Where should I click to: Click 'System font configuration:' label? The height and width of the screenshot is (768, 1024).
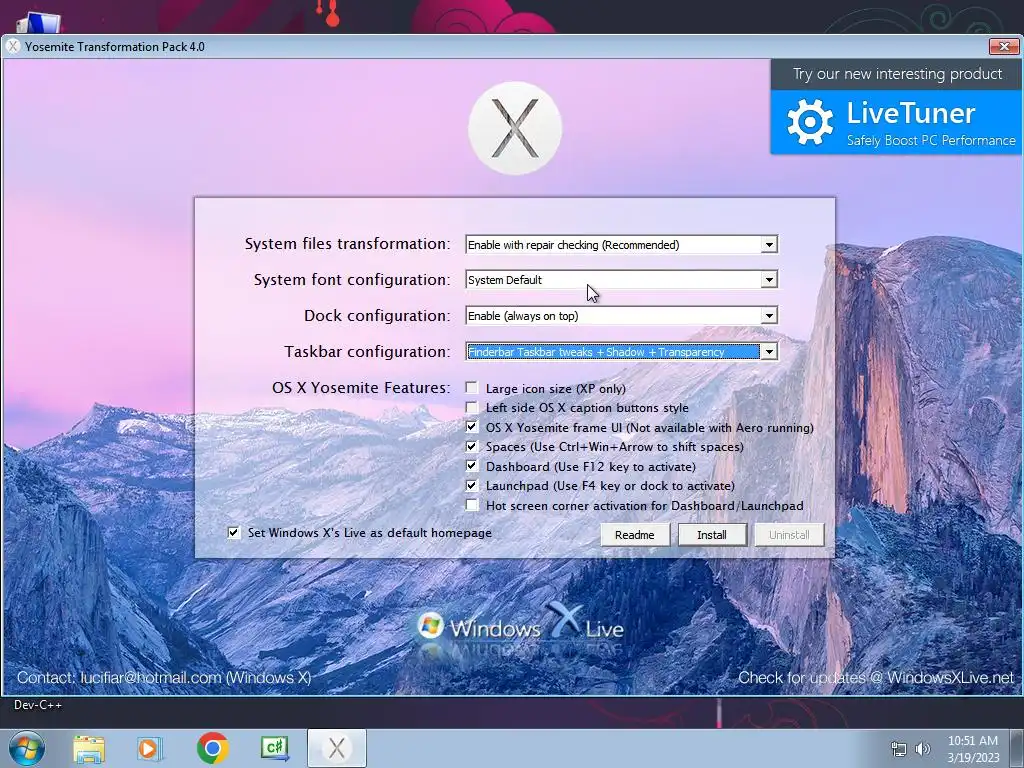pyautogui.click(x=352, y=280)
